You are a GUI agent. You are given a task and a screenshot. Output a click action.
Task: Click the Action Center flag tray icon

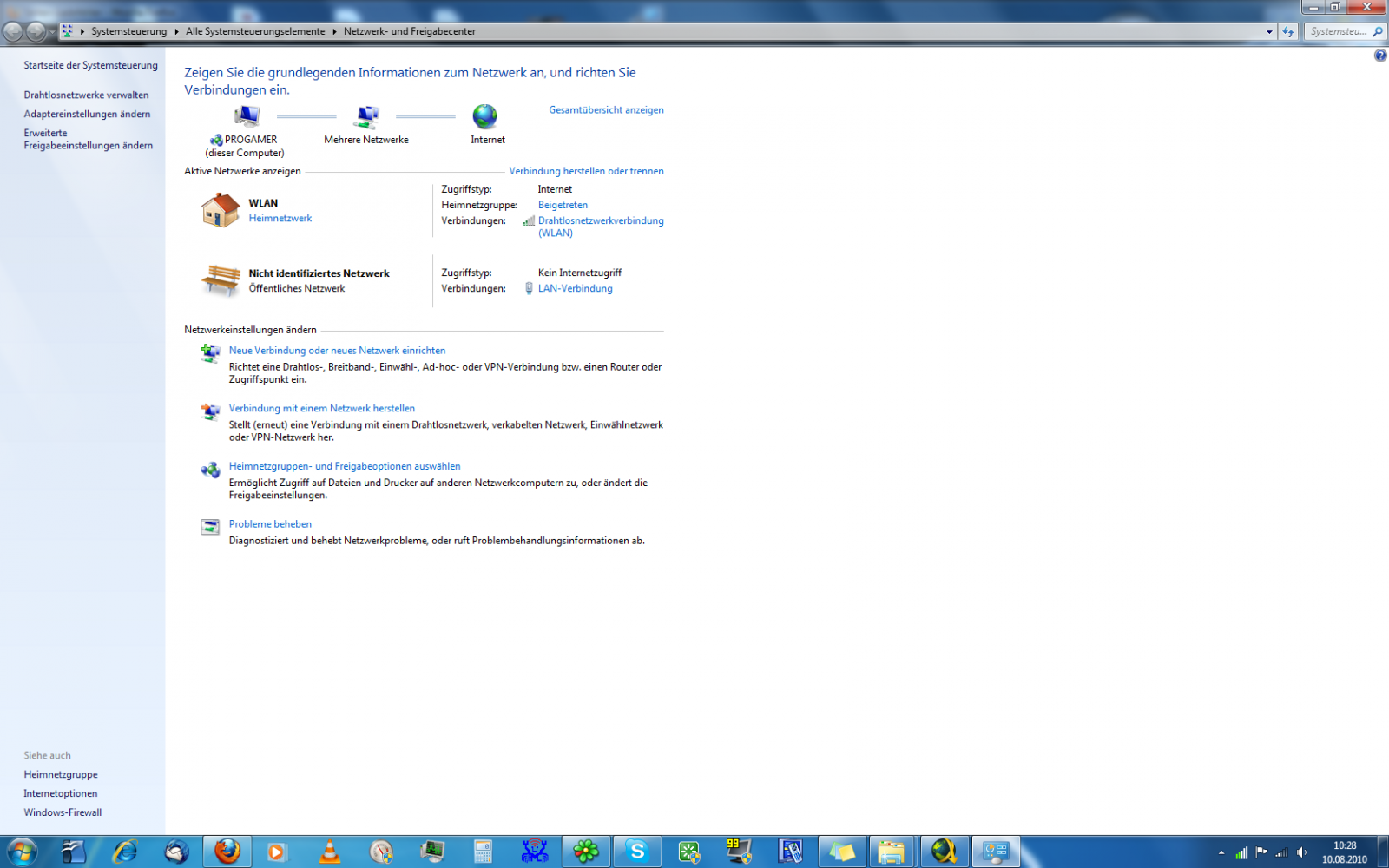(x=1261, y=852)
